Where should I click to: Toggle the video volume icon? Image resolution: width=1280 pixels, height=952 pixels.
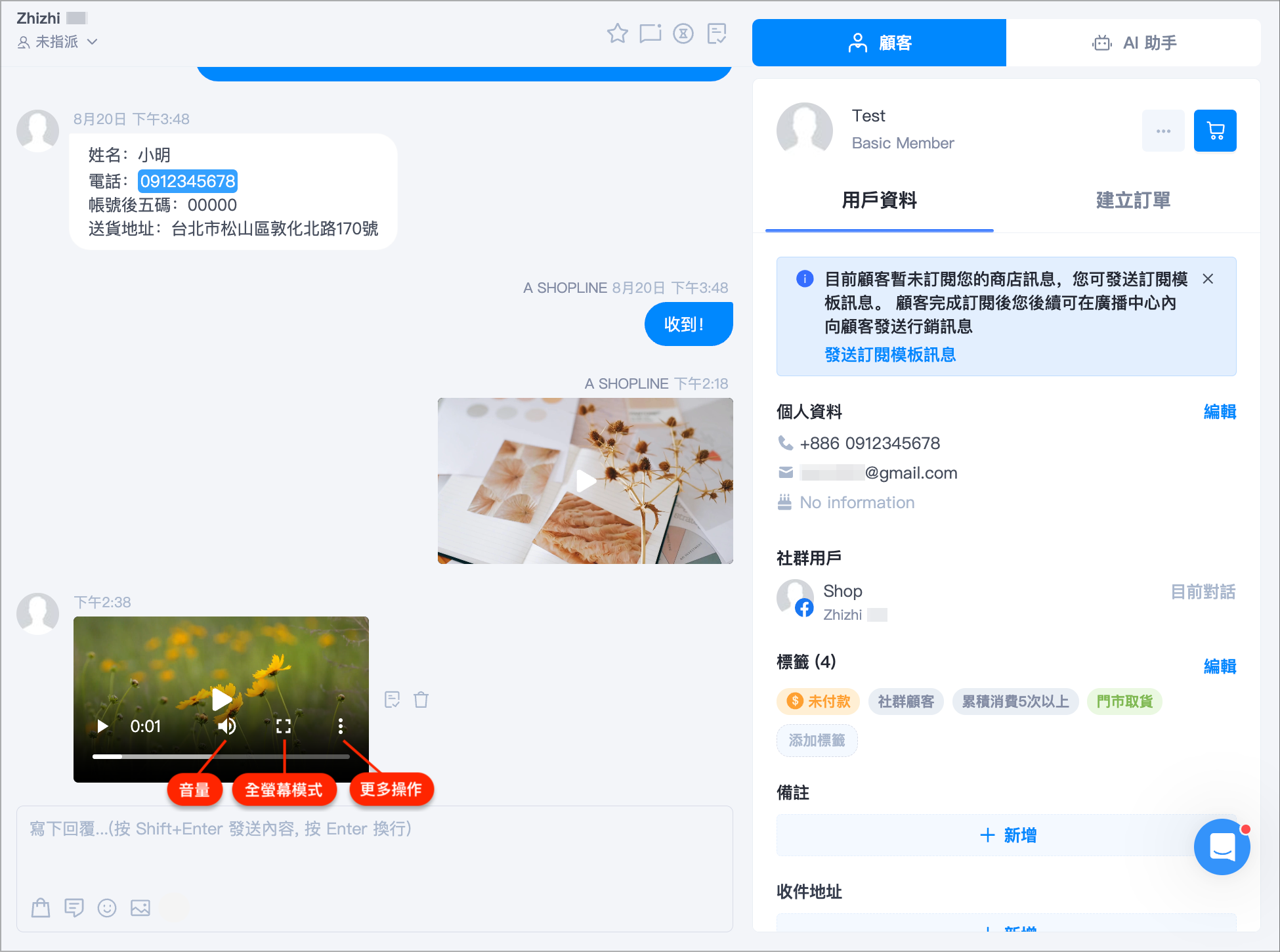point(226,726)
